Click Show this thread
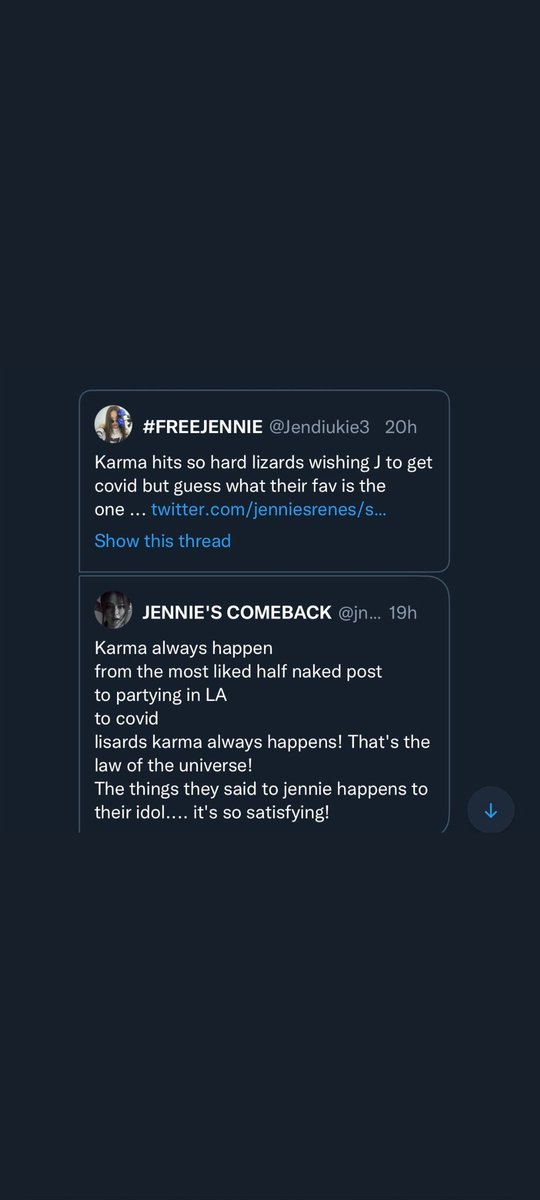This screenshot has width=540, height=1200. pyautogui.click(x=162, y=541)
